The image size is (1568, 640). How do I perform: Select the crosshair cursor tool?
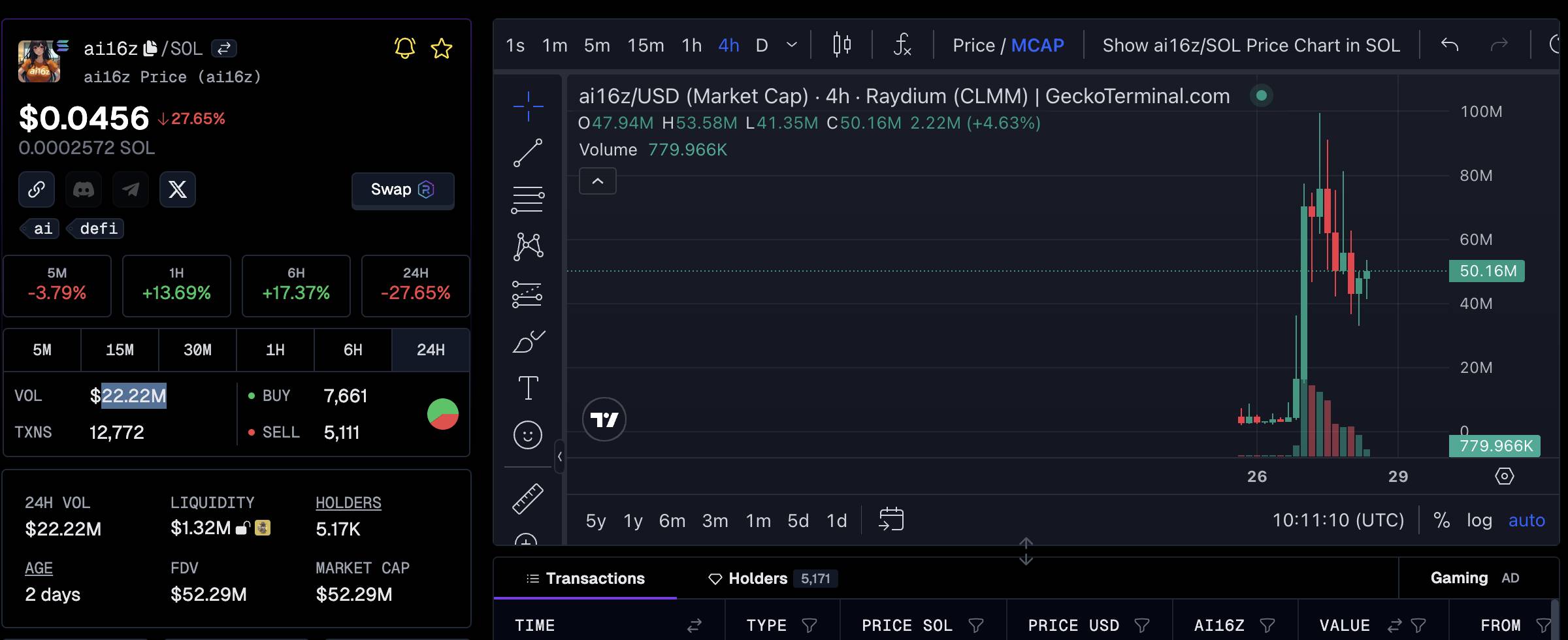(528, 106)
